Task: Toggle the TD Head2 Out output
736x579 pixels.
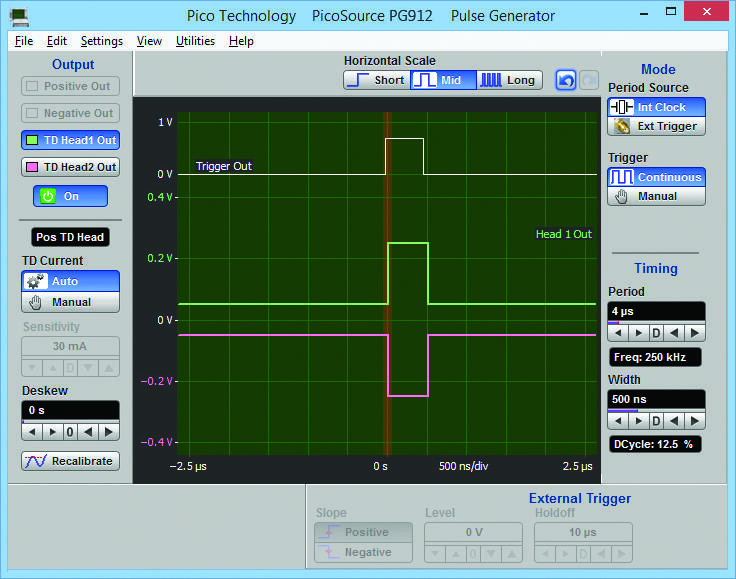Action: 70,167
